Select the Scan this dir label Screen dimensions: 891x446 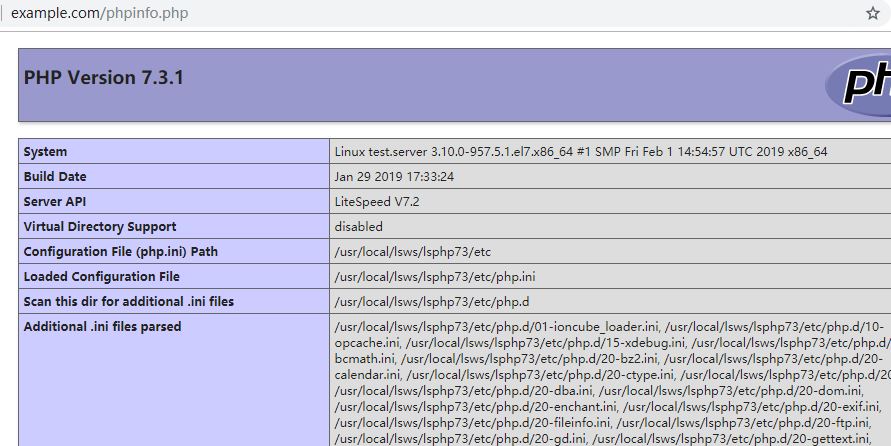click(x=129, y=302)
